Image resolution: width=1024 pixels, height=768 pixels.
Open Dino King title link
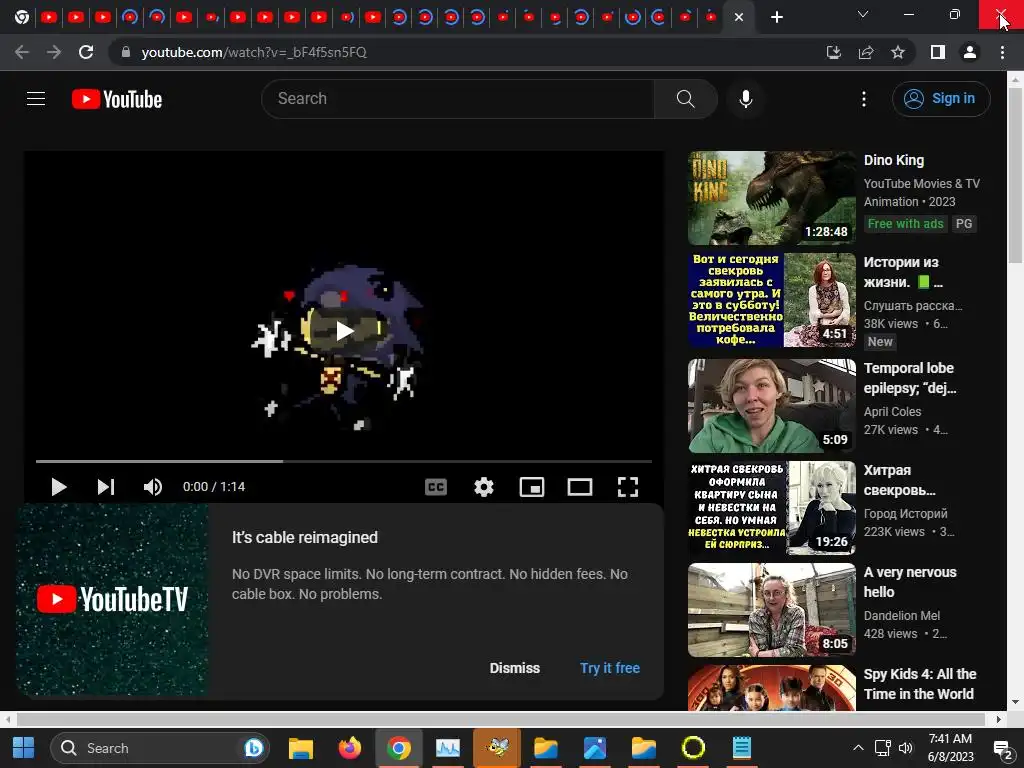(893, 160)
